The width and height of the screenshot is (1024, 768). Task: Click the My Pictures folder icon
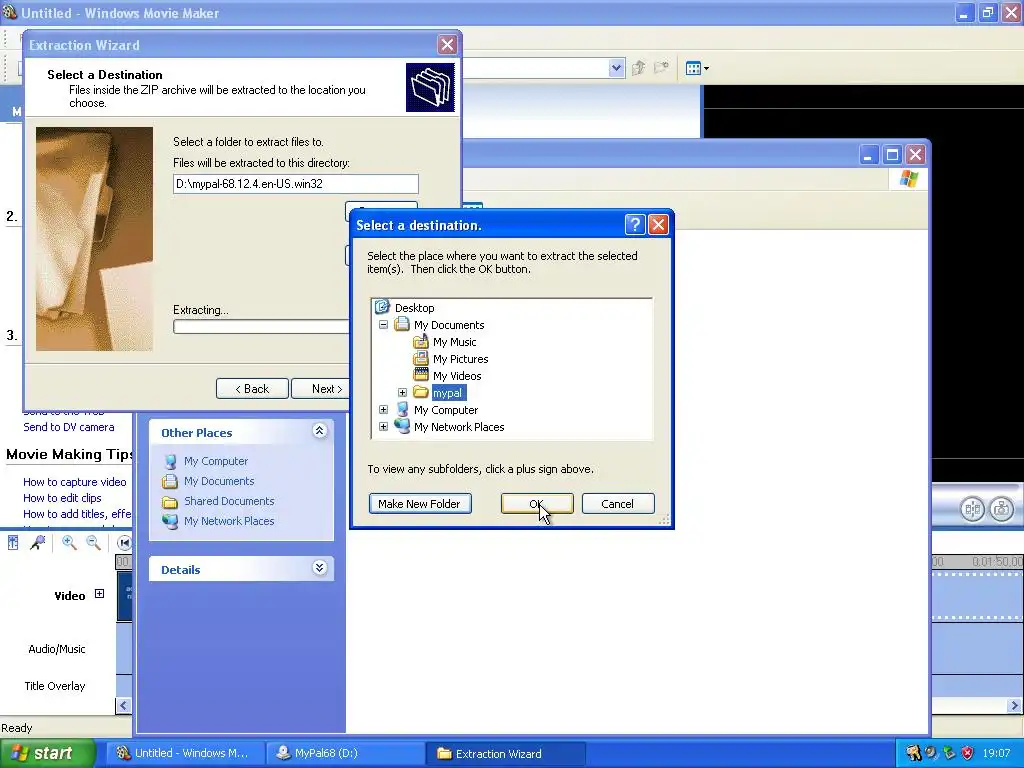tap(421, 359)
